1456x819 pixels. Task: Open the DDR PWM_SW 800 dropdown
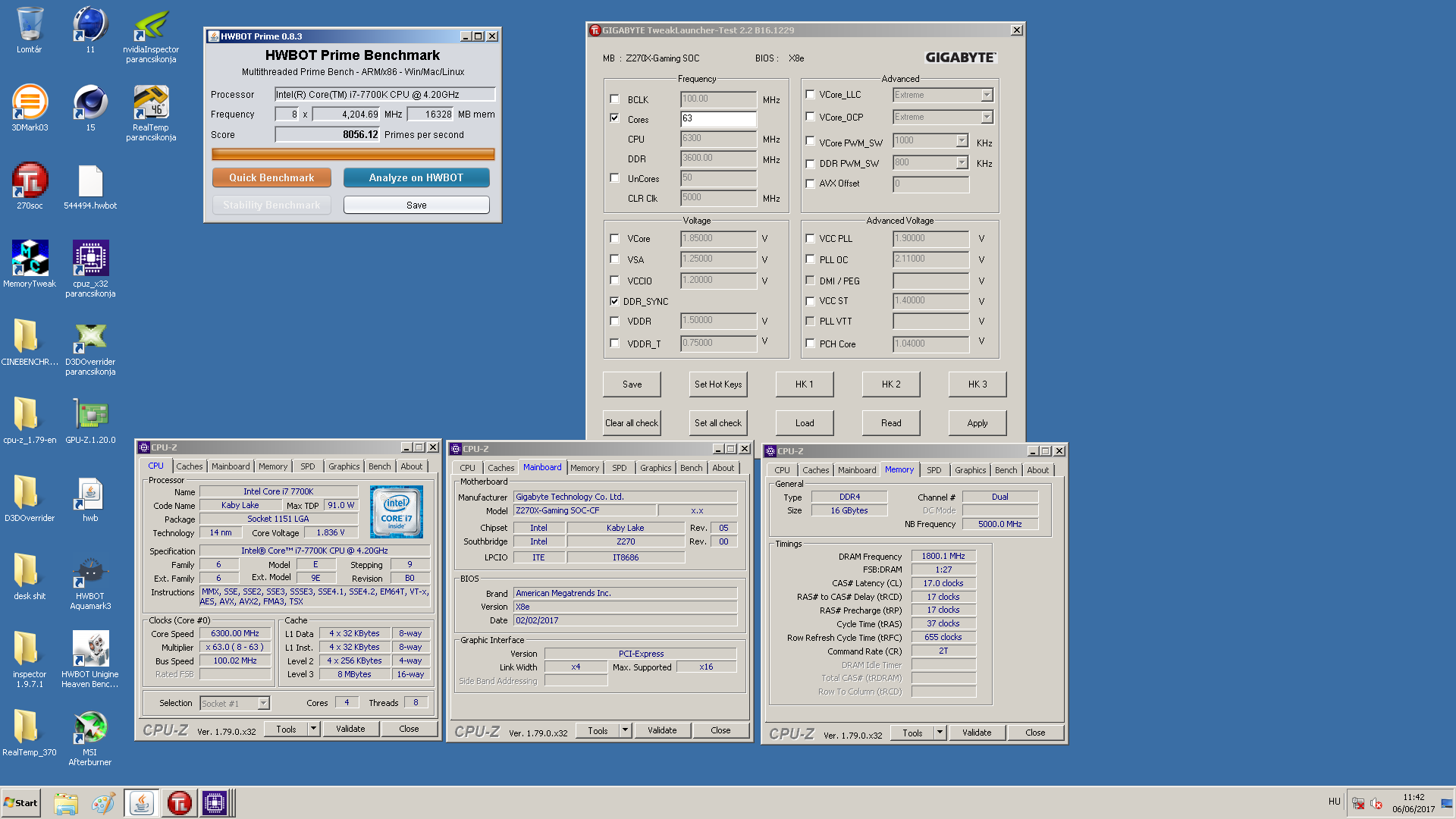click(962, 162)
